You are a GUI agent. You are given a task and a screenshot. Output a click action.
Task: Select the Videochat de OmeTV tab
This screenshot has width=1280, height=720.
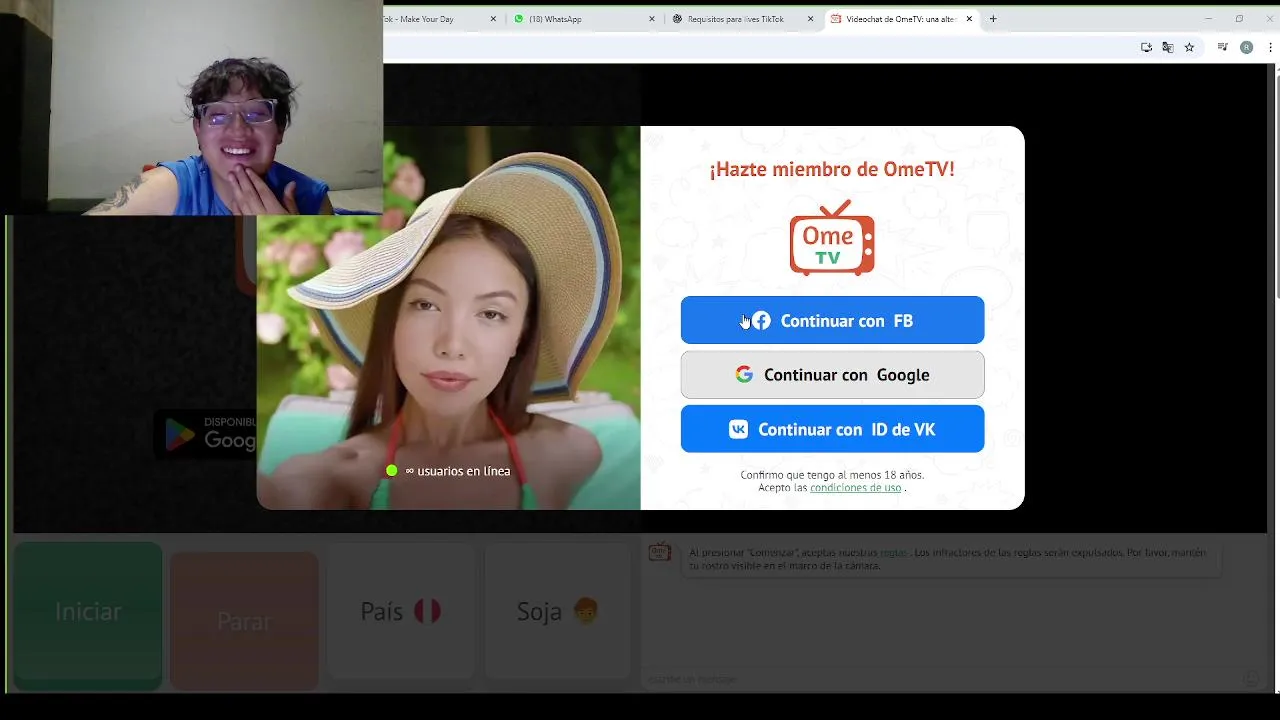[900, 19]
